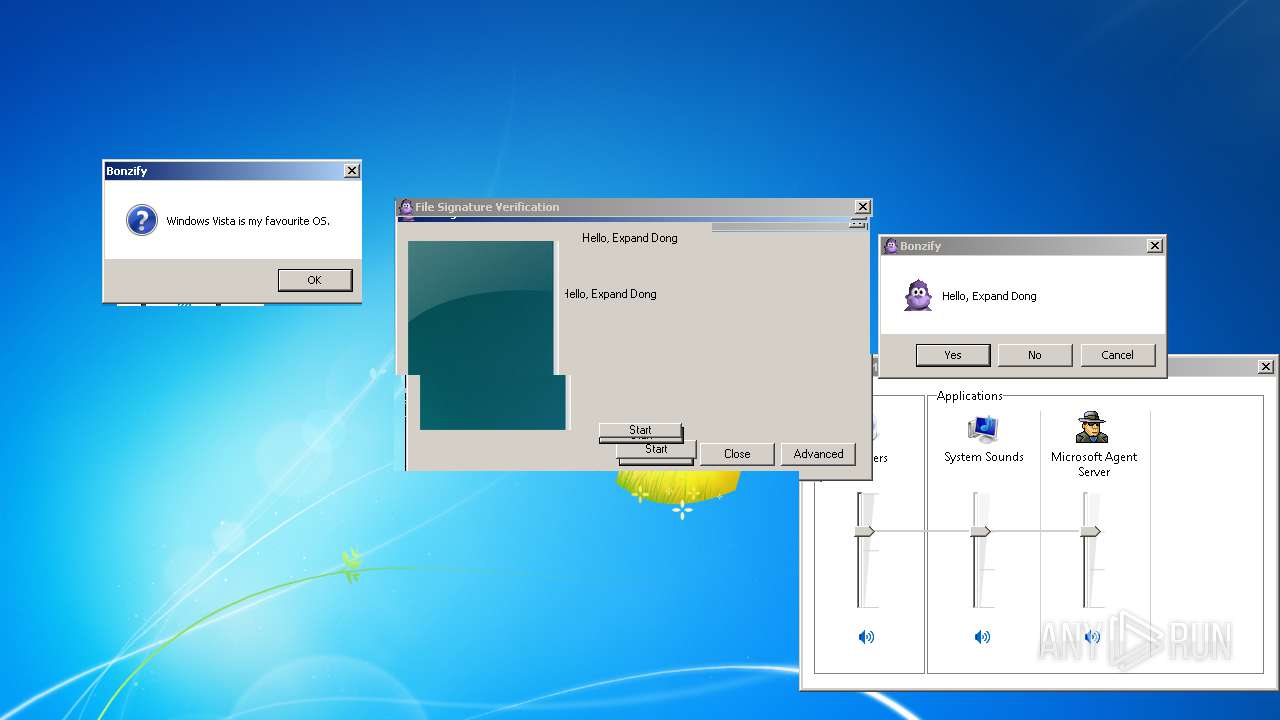Click the File Signature Verification title bar icon
This screenshot has height=720, width=1280.
coord(406,207)
